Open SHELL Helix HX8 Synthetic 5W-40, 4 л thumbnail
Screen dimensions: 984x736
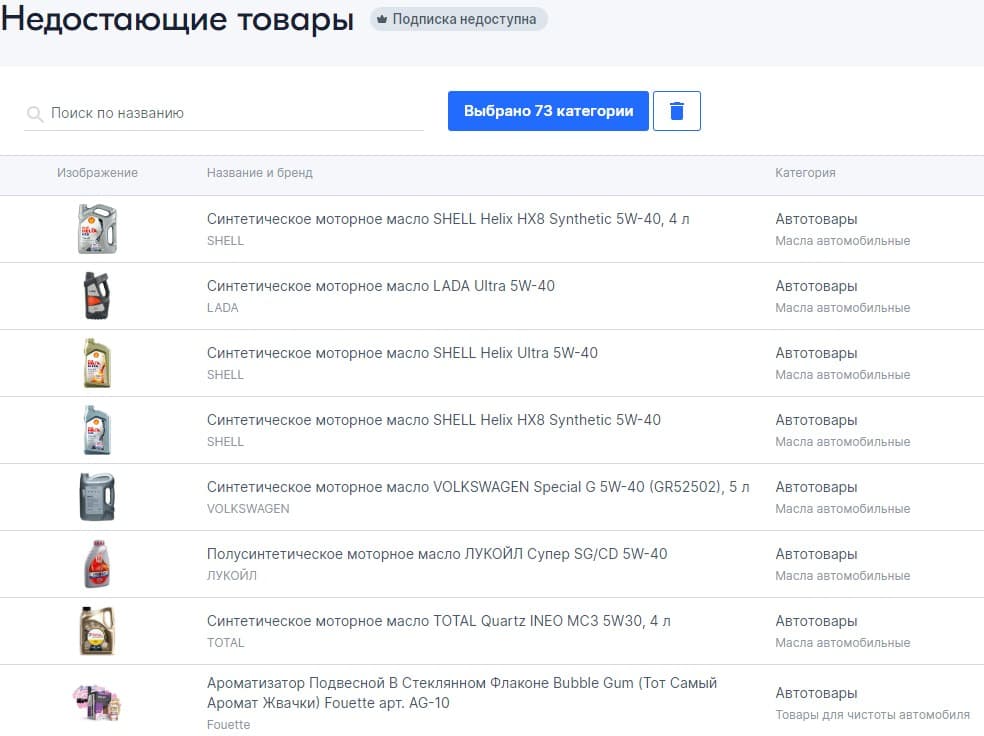97,229
